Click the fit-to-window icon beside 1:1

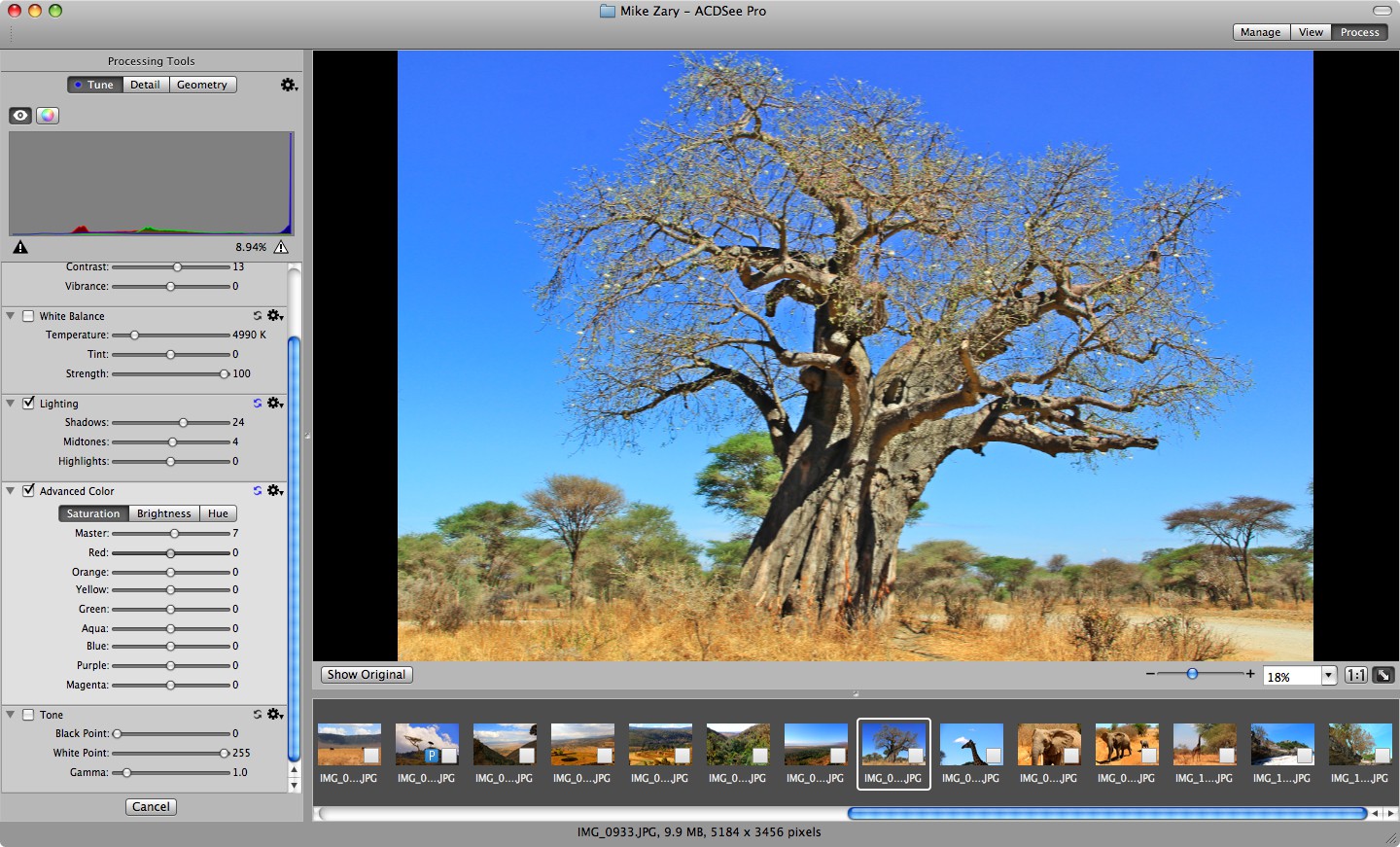1382,674
